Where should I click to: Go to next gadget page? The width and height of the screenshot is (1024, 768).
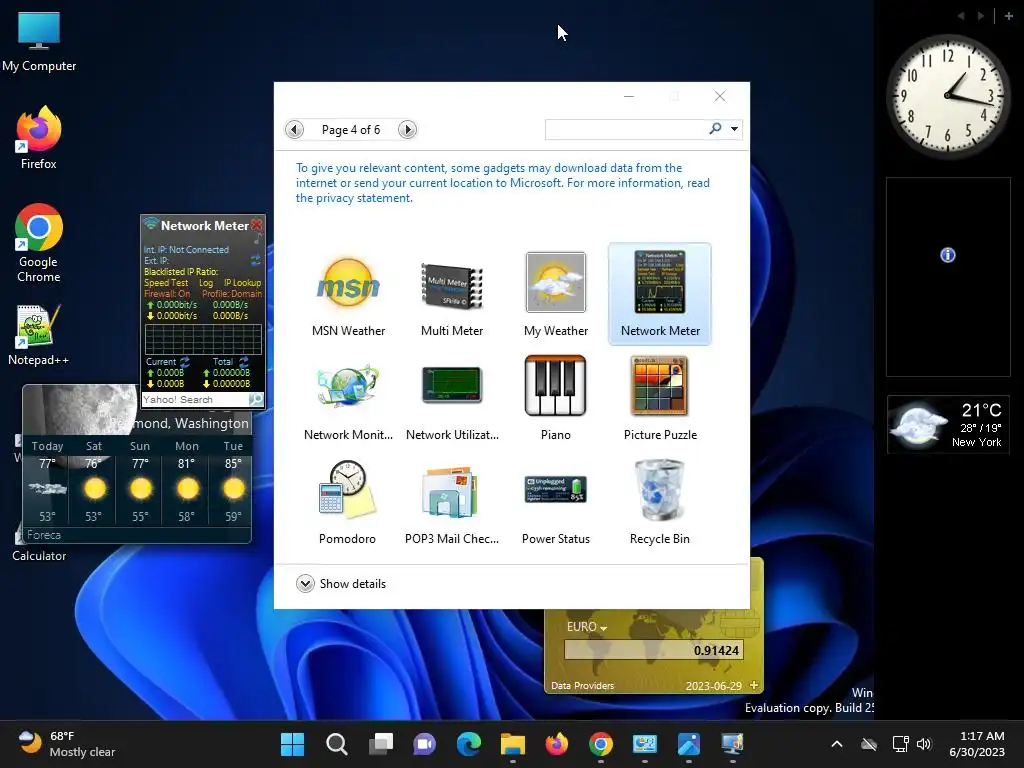point(408,129)
